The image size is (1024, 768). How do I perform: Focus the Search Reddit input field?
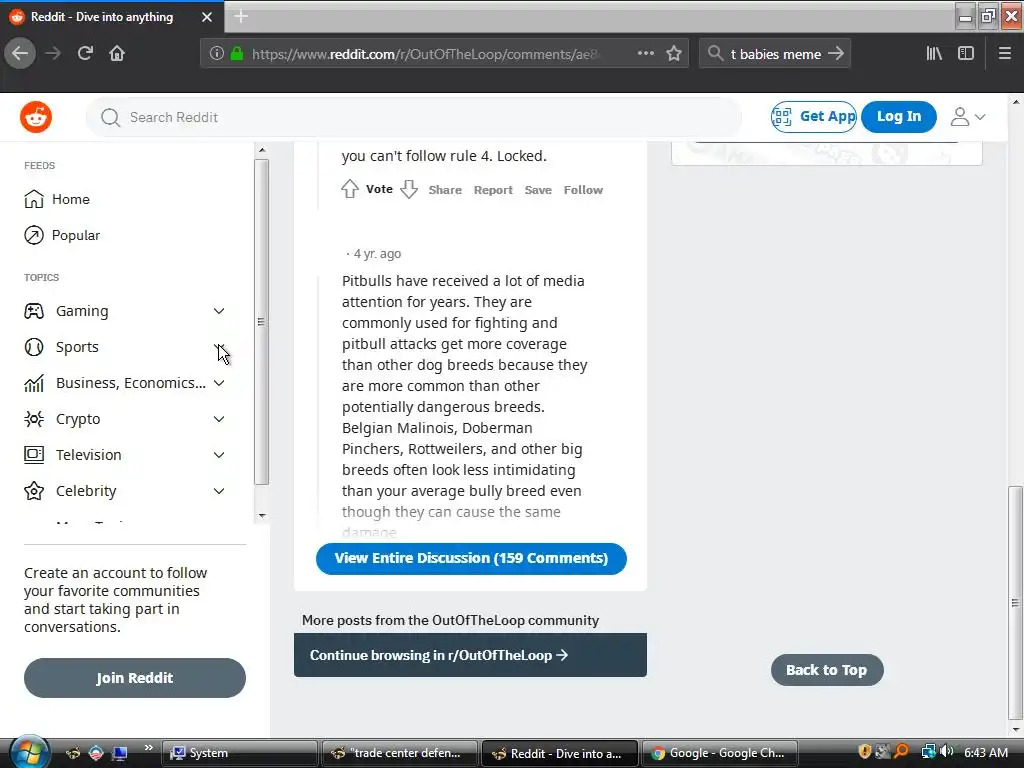(x=413, y=118)
